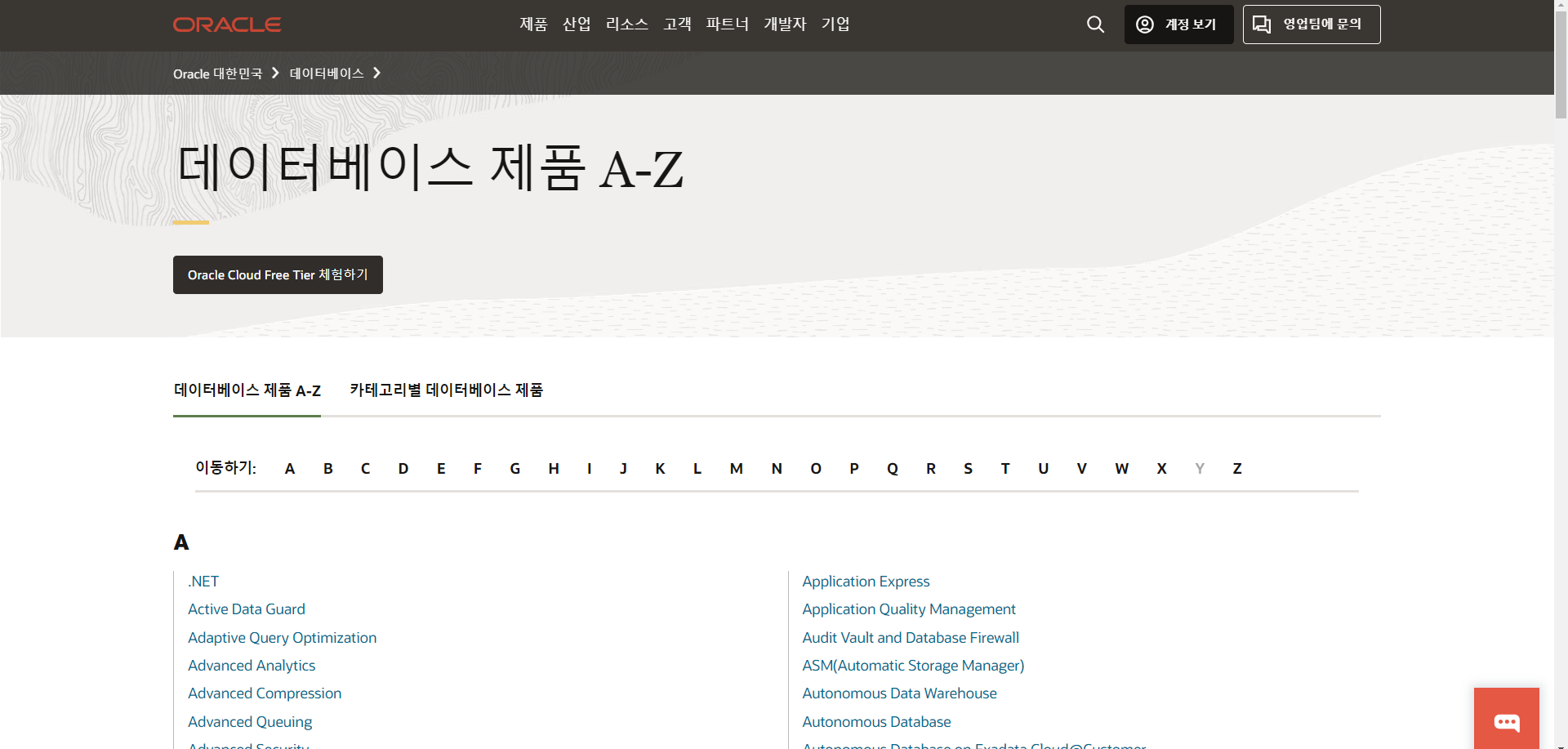
Task: Open Application Quality Management link
Action: pyautogui.click(x=909, y=609)
